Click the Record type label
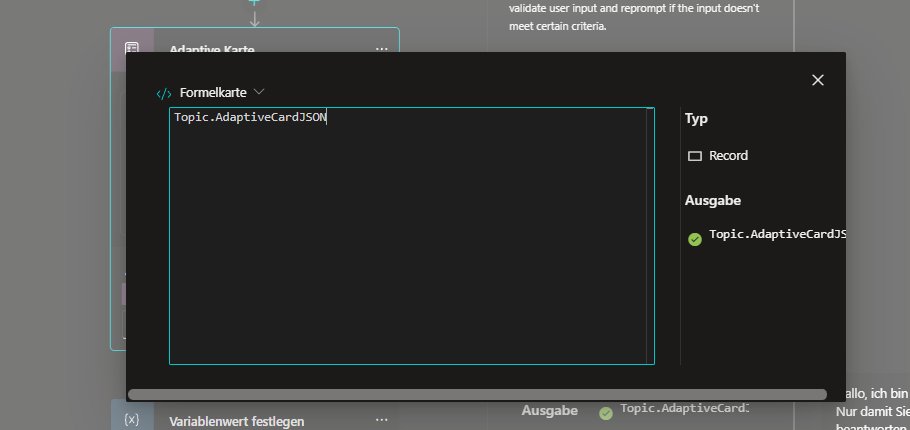 click(728, 156)
